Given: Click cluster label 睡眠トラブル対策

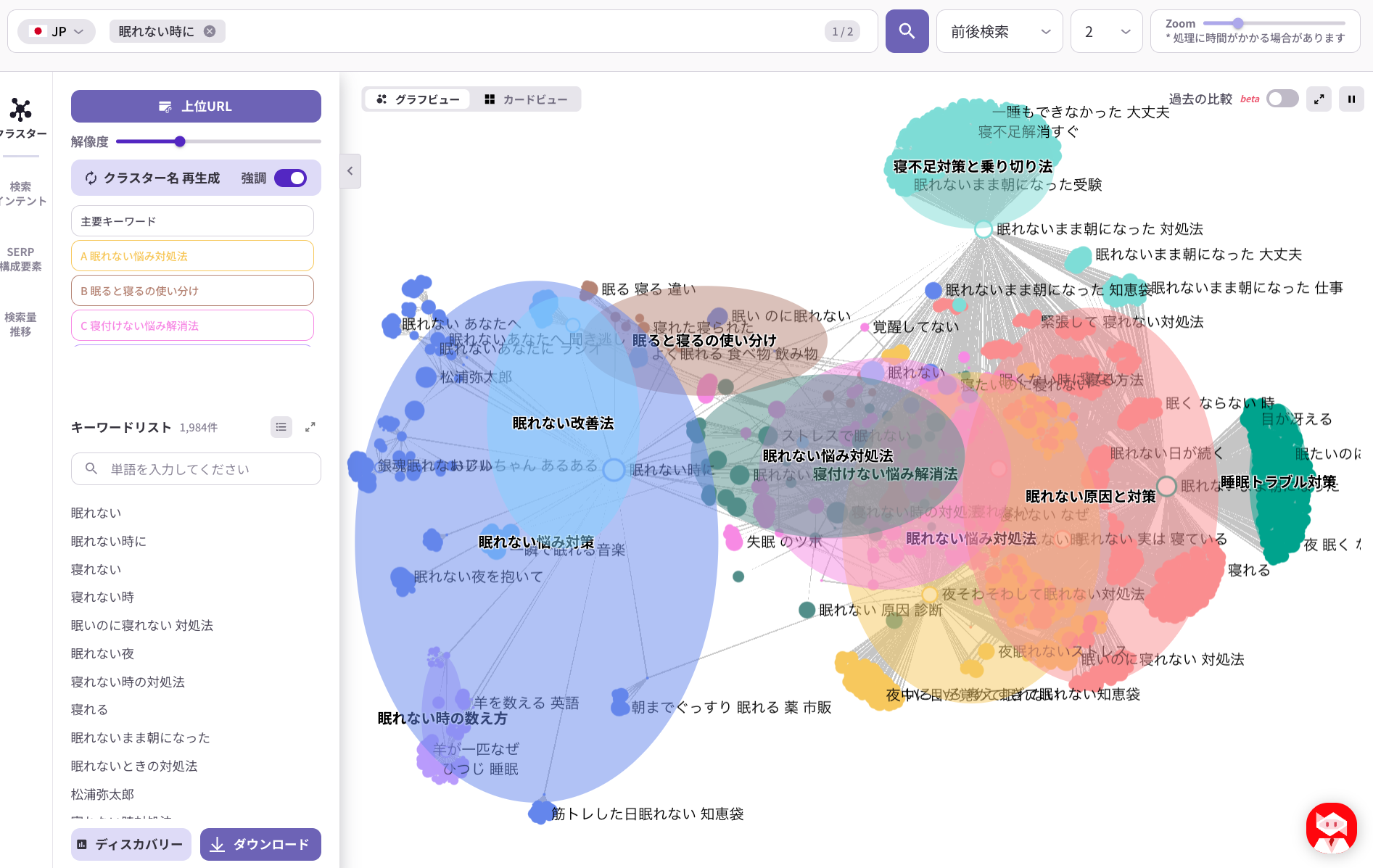Looking at the screenshot, I should (1279, 482).
